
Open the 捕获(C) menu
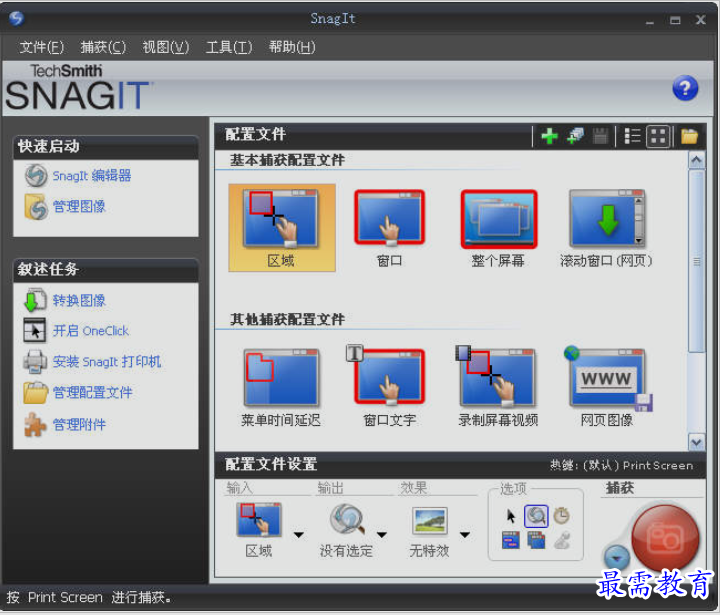tap(103, 47)
